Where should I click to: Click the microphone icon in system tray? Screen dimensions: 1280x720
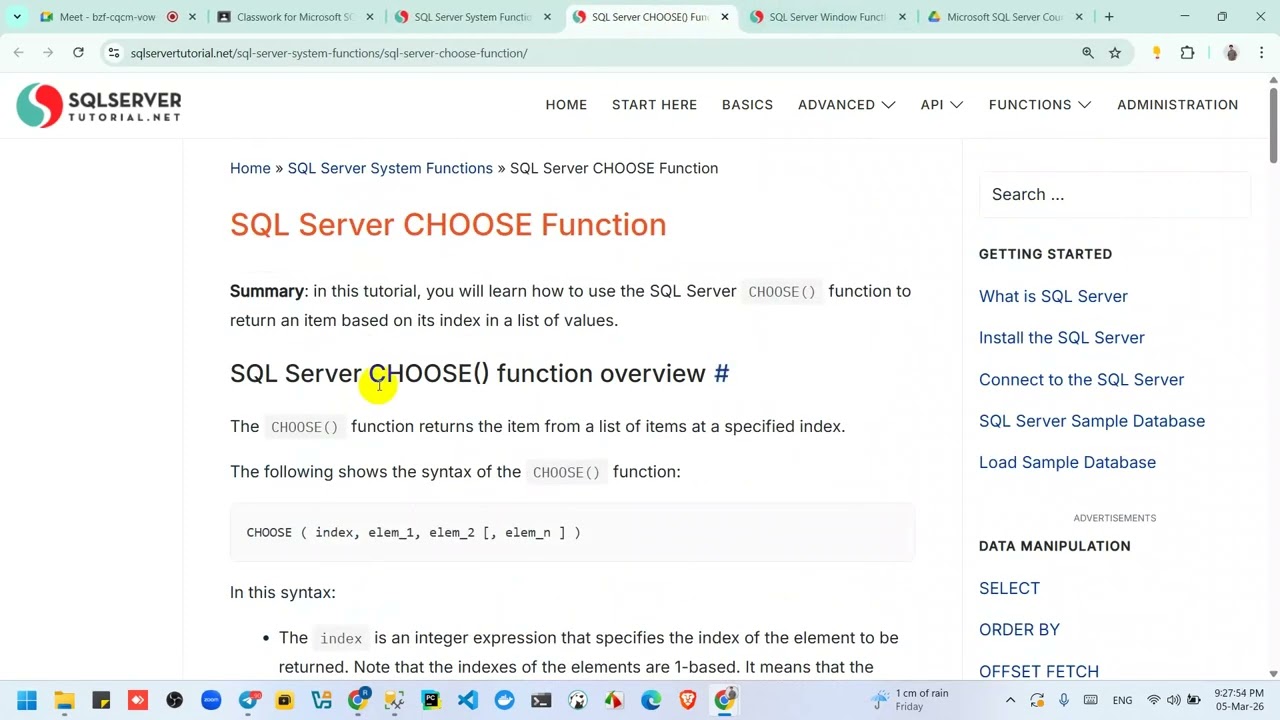coord(1064,700)
